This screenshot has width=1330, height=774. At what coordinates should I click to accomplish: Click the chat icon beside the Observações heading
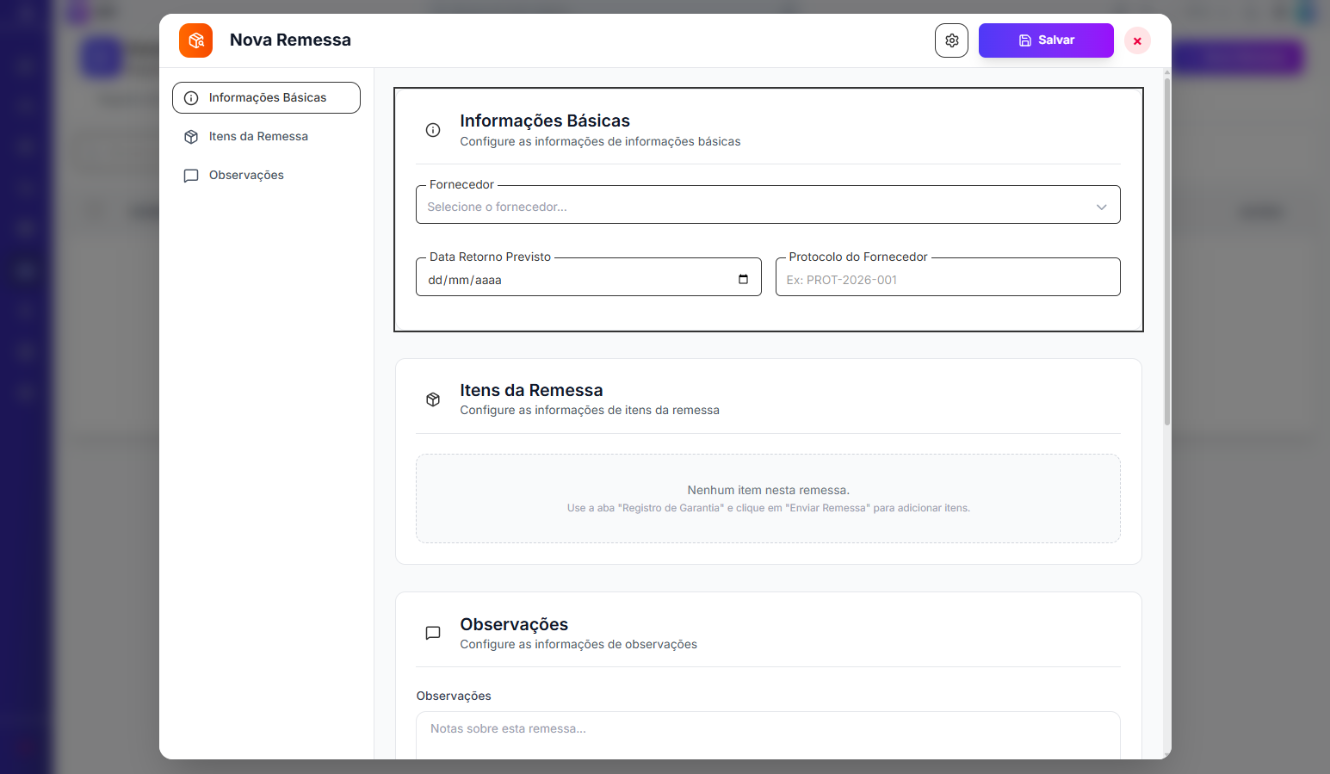click(x=433, y=633)
